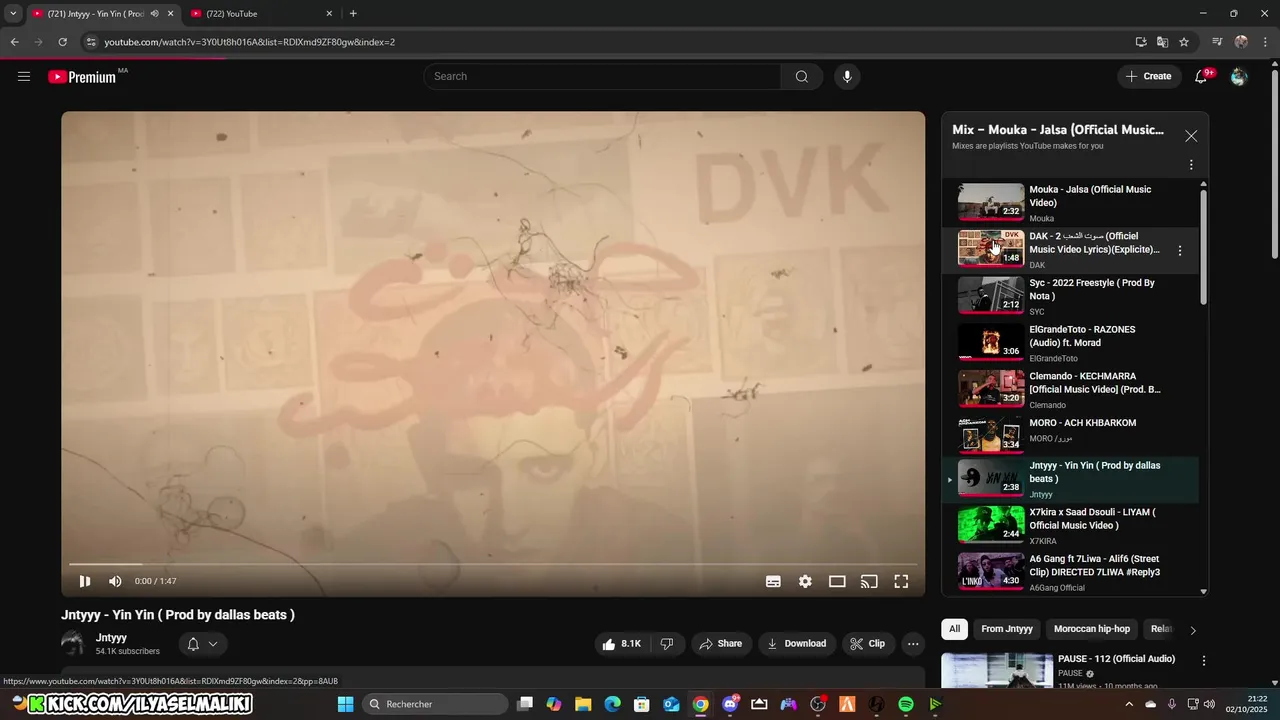Go back in browser history
Image resolution: width=1280 pixels, height=720 pixels.
(x=14, y=42)
